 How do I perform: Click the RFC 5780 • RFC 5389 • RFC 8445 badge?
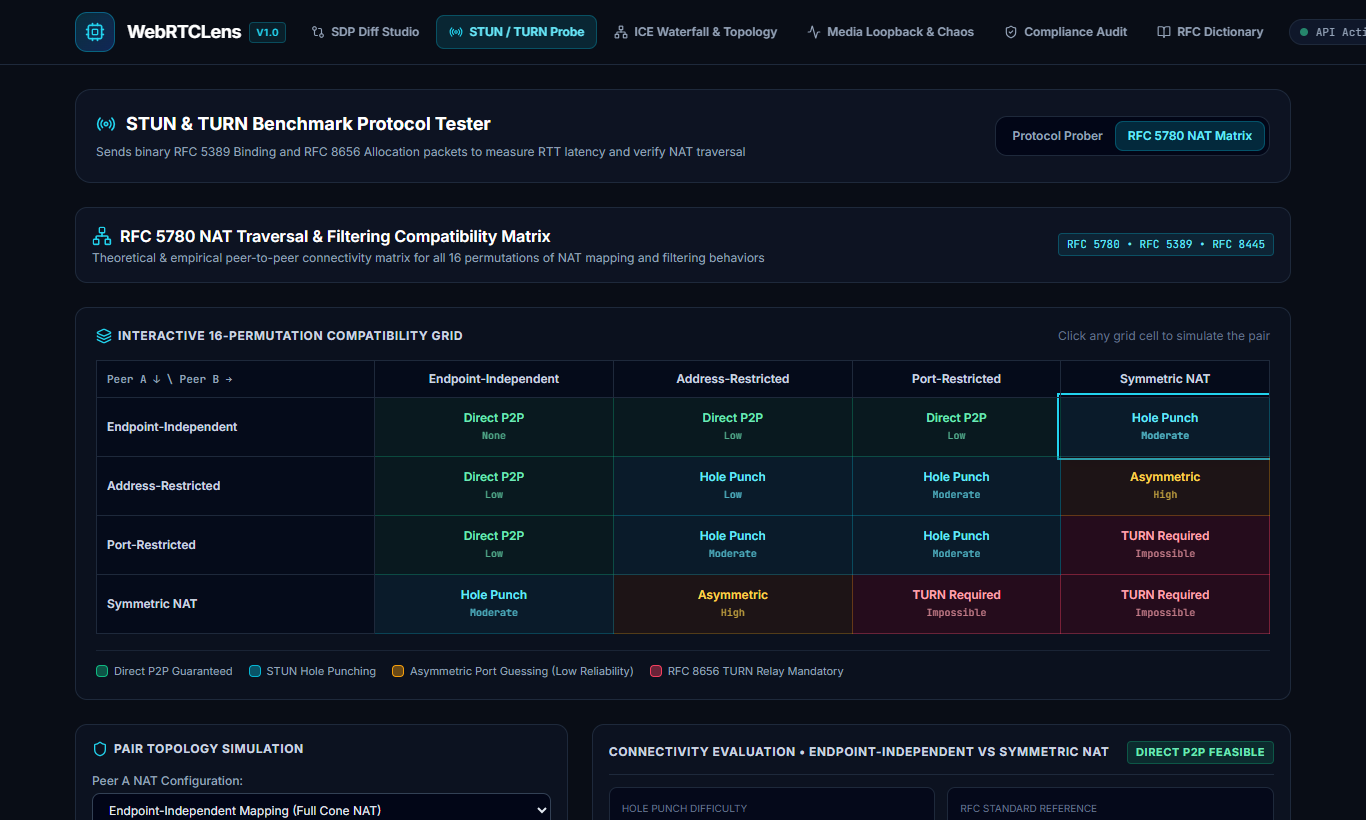1166,244
